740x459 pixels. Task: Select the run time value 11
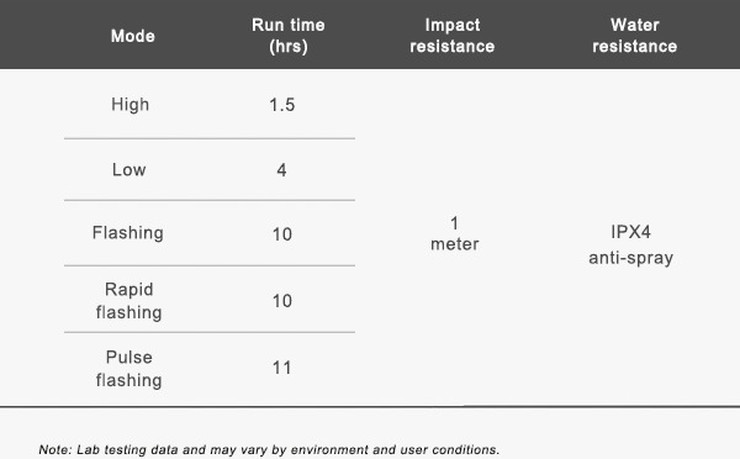282,368
